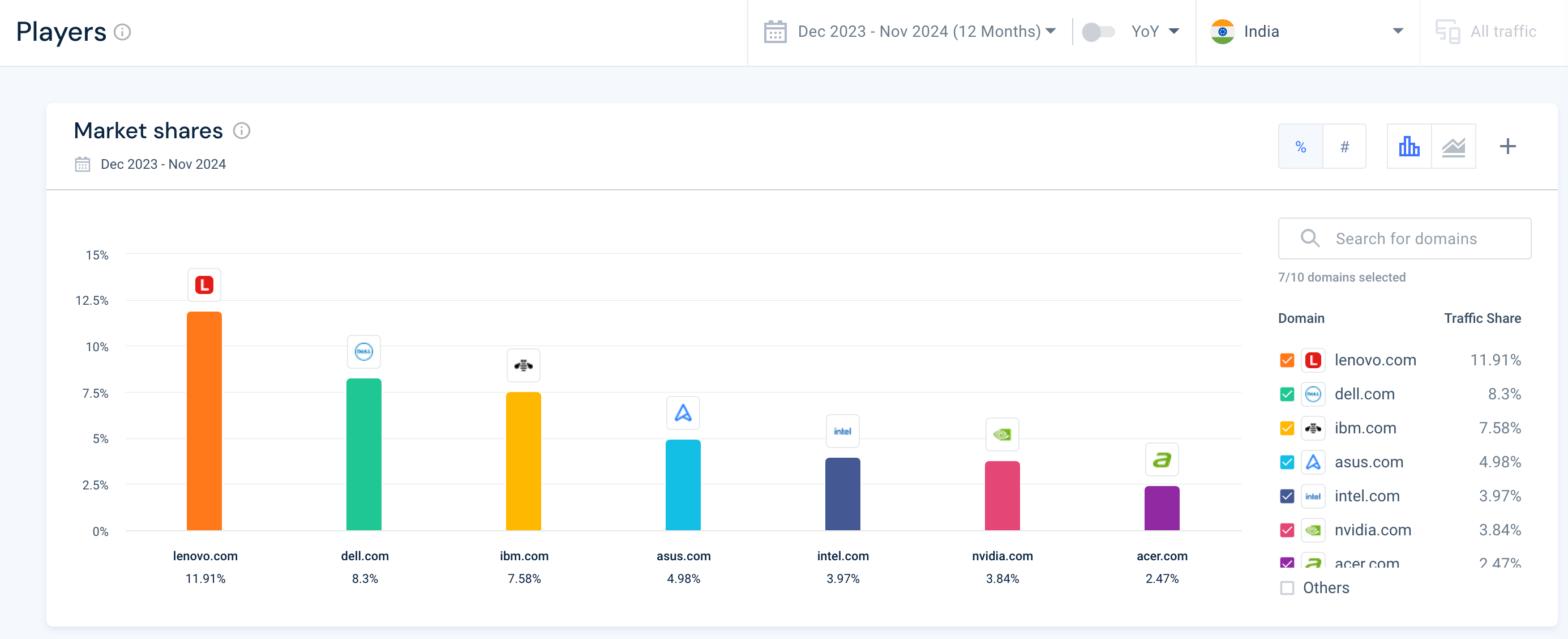Select the number (#) display tab
The width and height of the screenshot is (1568, 639).
pos(1344,147)
